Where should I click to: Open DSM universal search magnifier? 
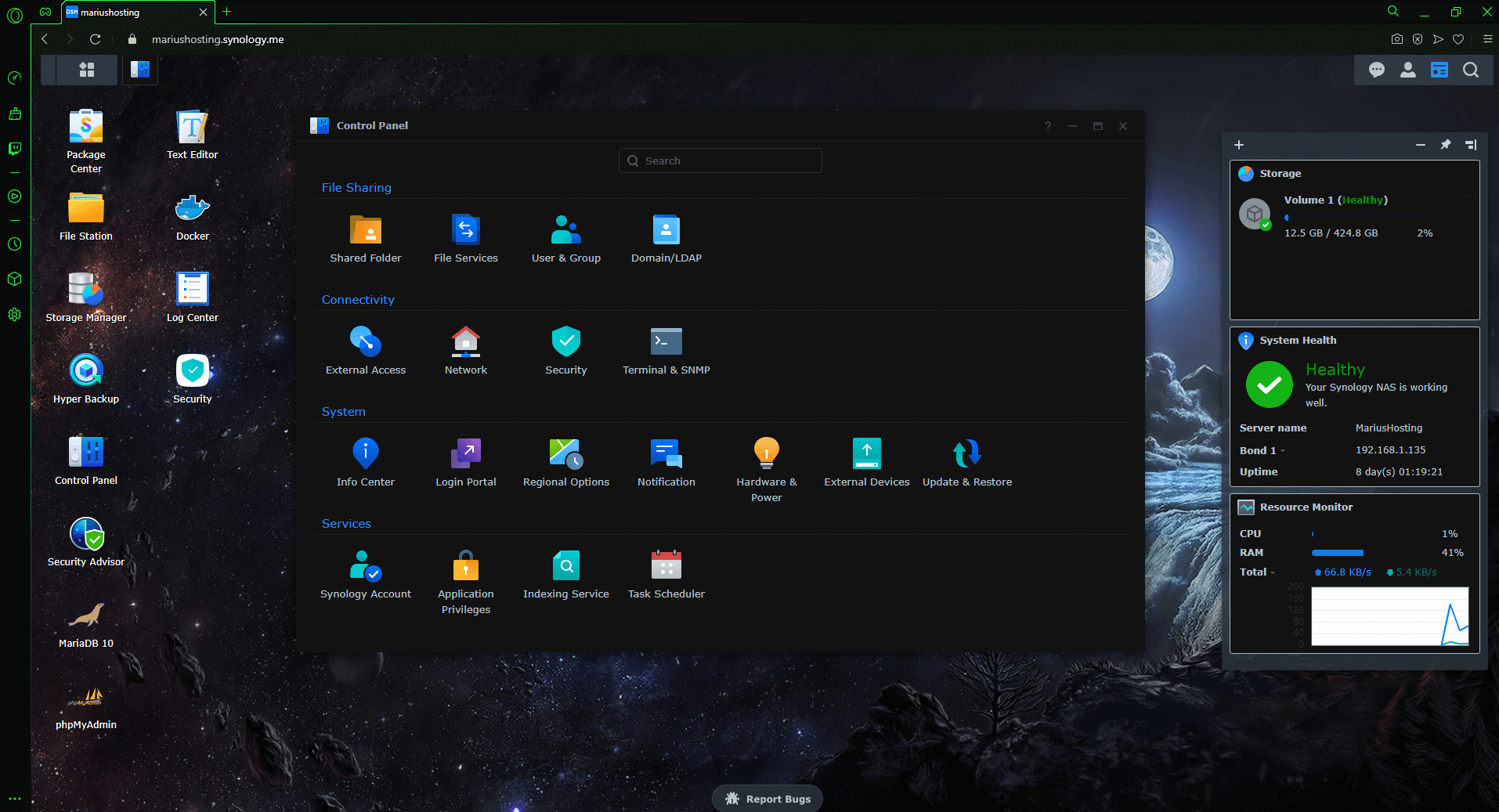[x=1471, y=70]
